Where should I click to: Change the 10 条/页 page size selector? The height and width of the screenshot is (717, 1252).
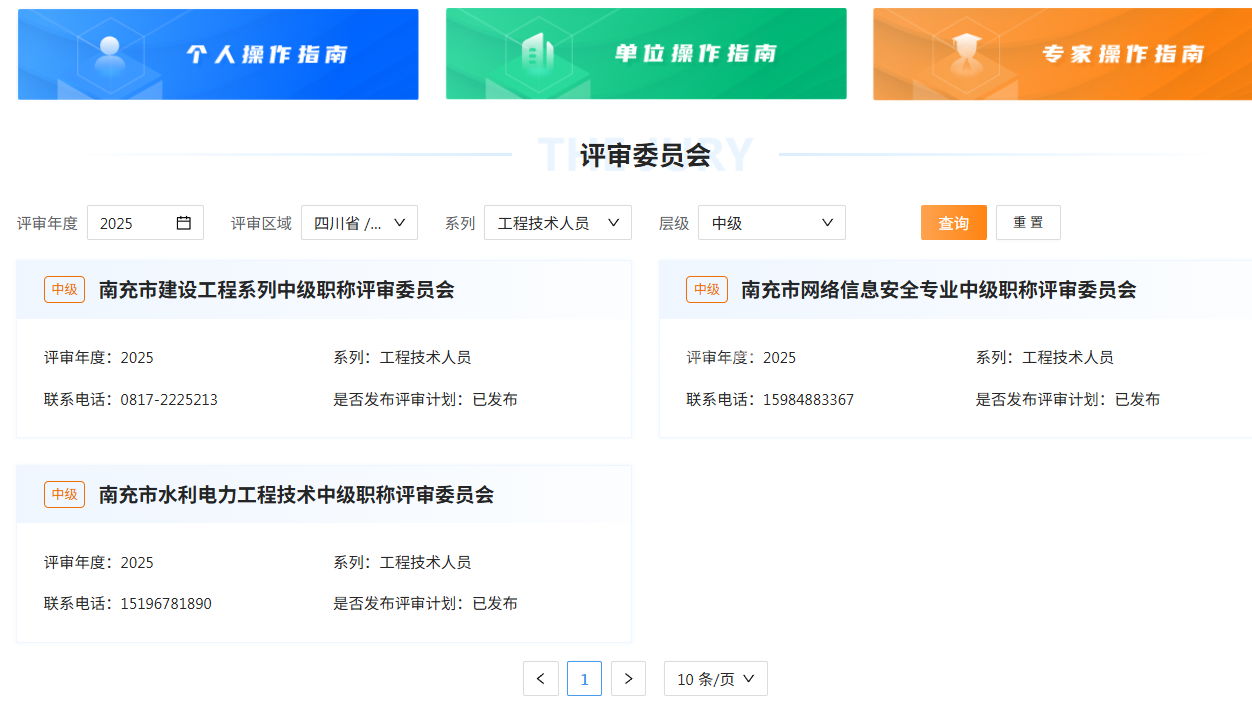pos(715,679)
